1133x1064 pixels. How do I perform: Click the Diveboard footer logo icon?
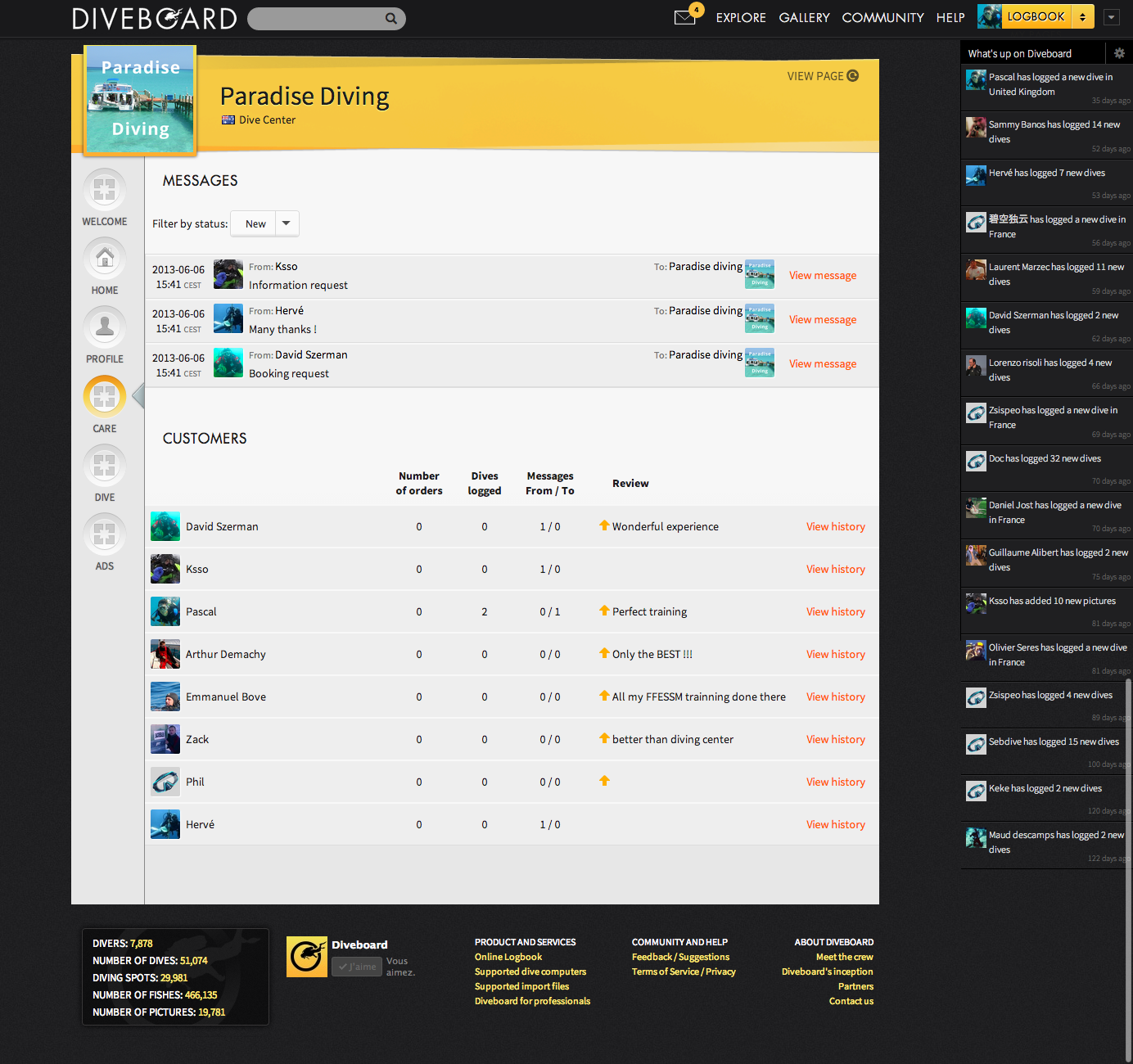click(307, 957)
